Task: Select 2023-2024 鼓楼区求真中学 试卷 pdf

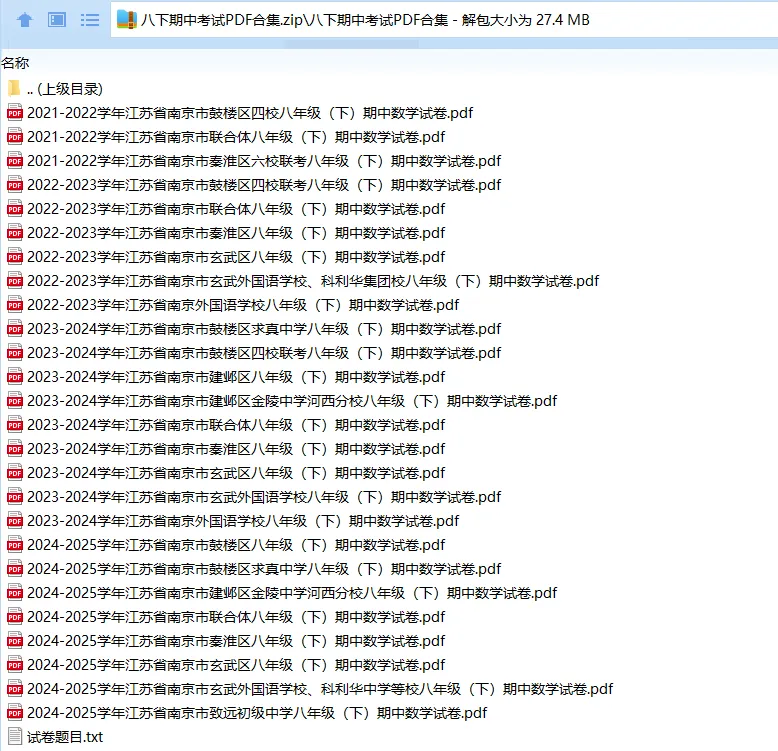Action: pyautogui.click(x=255, y=329)
